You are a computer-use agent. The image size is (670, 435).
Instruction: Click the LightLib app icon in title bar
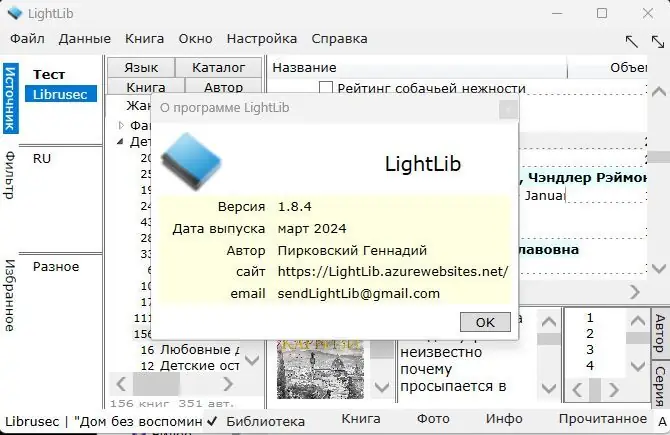tap(15, 13)
